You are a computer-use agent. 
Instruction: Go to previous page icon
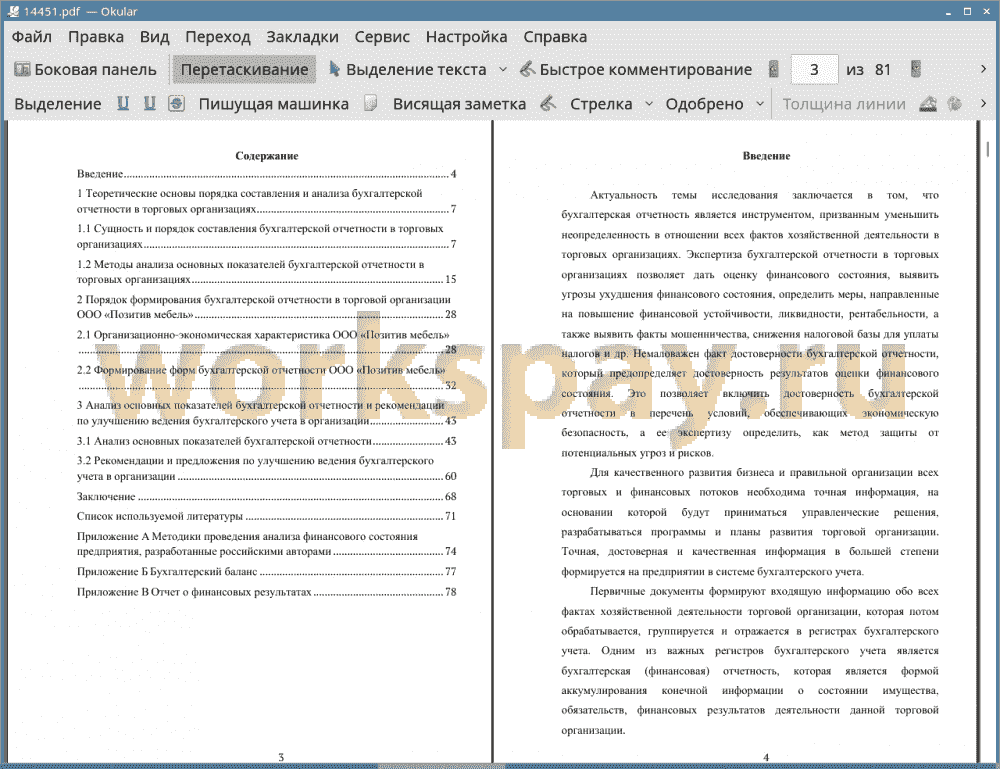774,70
